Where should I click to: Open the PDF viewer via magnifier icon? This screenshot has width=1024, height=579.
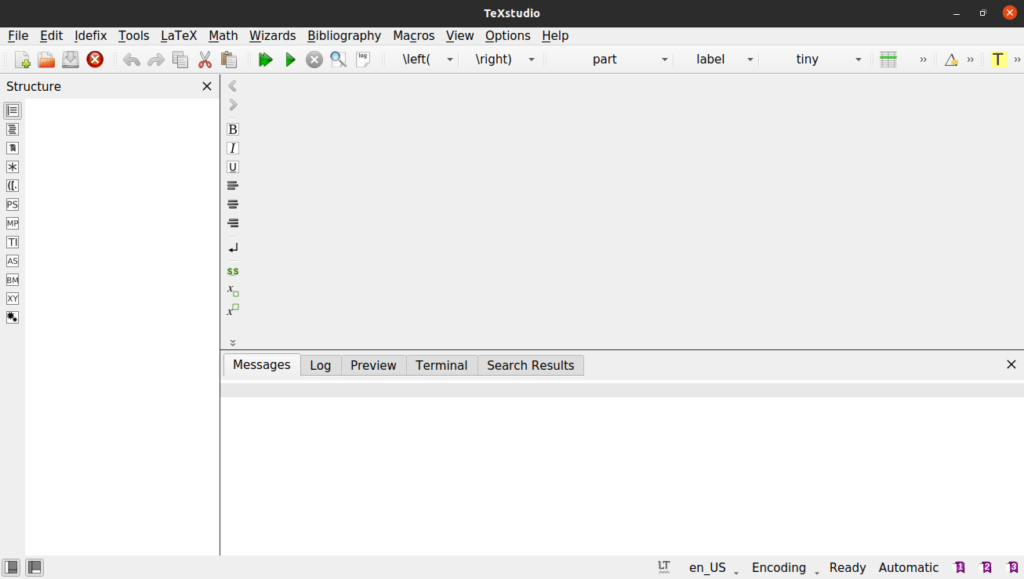(338, 60)
